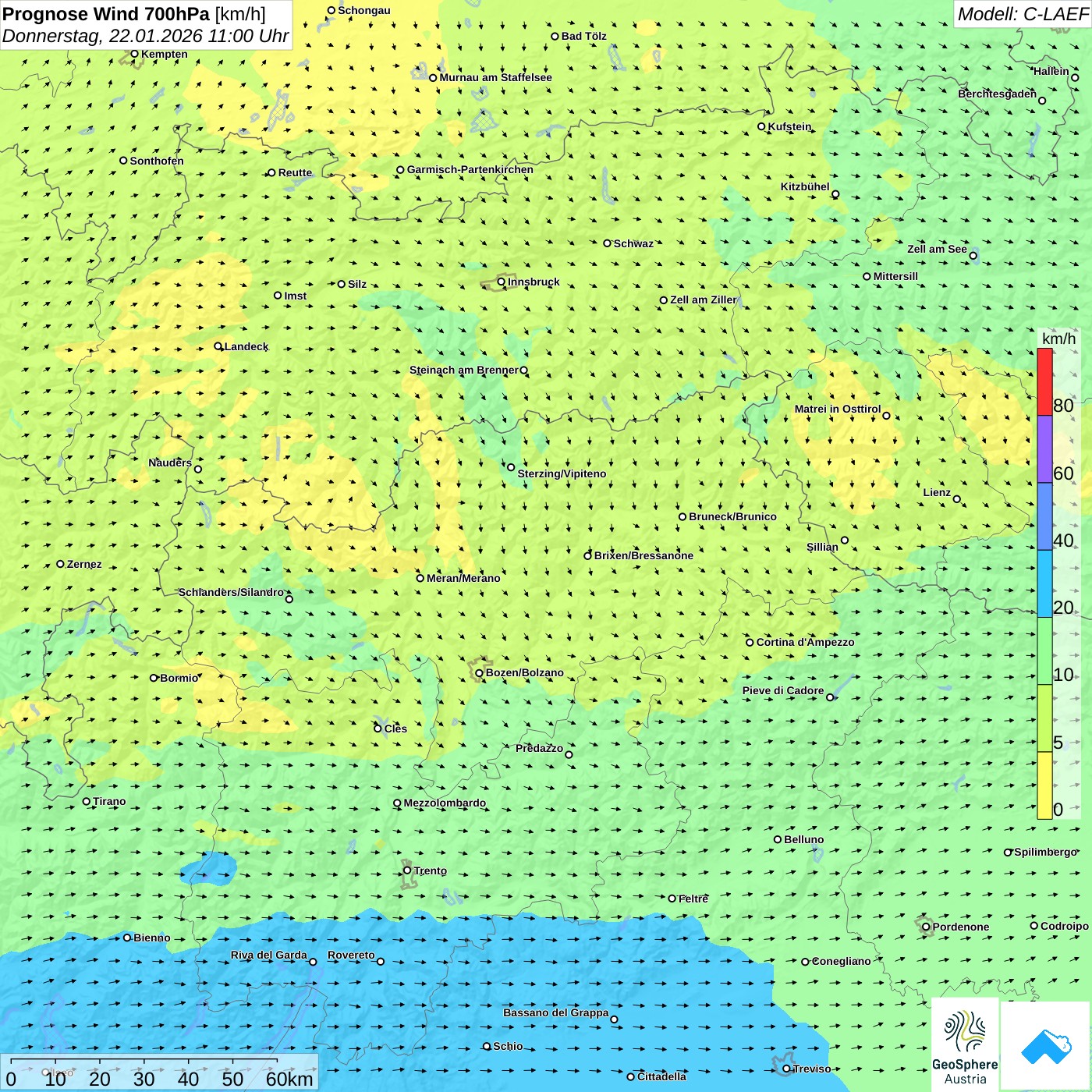Click the Bozen/Bolzano city marker
The width and height of the screenshot is (1092, 1092).
[479, 672]
